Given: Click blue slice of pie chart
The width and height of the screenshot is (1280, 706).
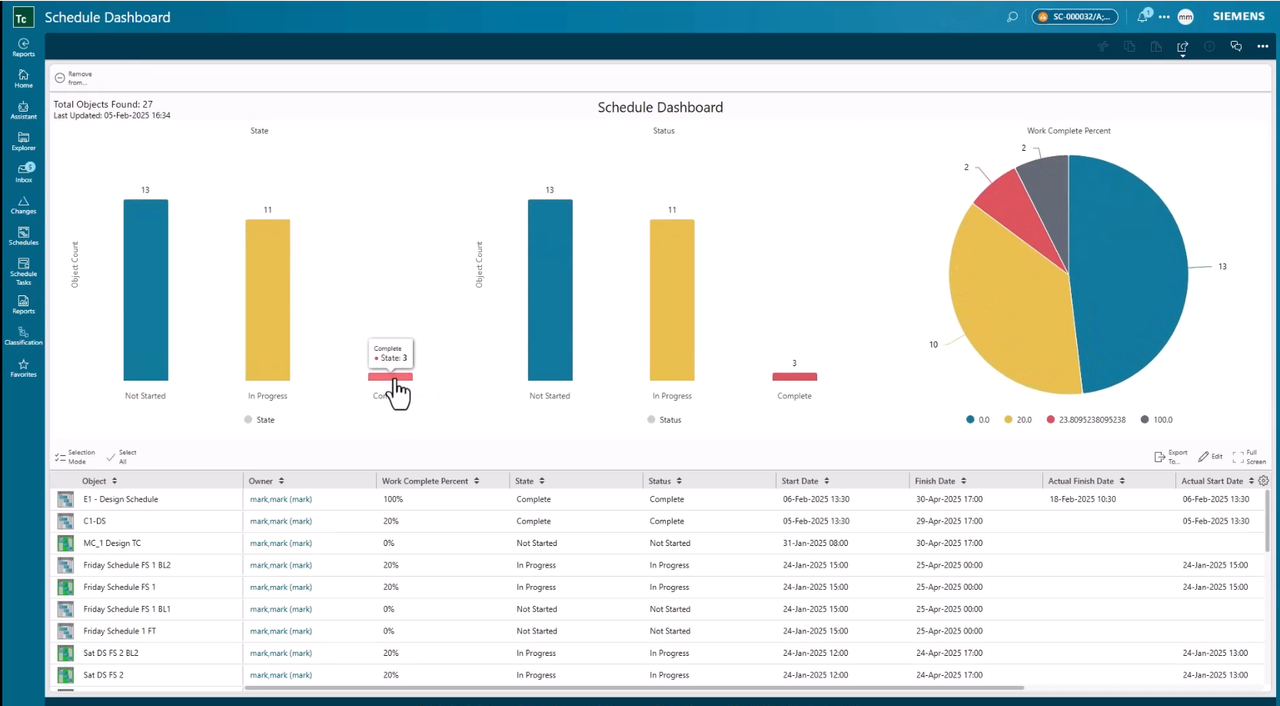Looking at the screenshot, I should pos(1130,270).
